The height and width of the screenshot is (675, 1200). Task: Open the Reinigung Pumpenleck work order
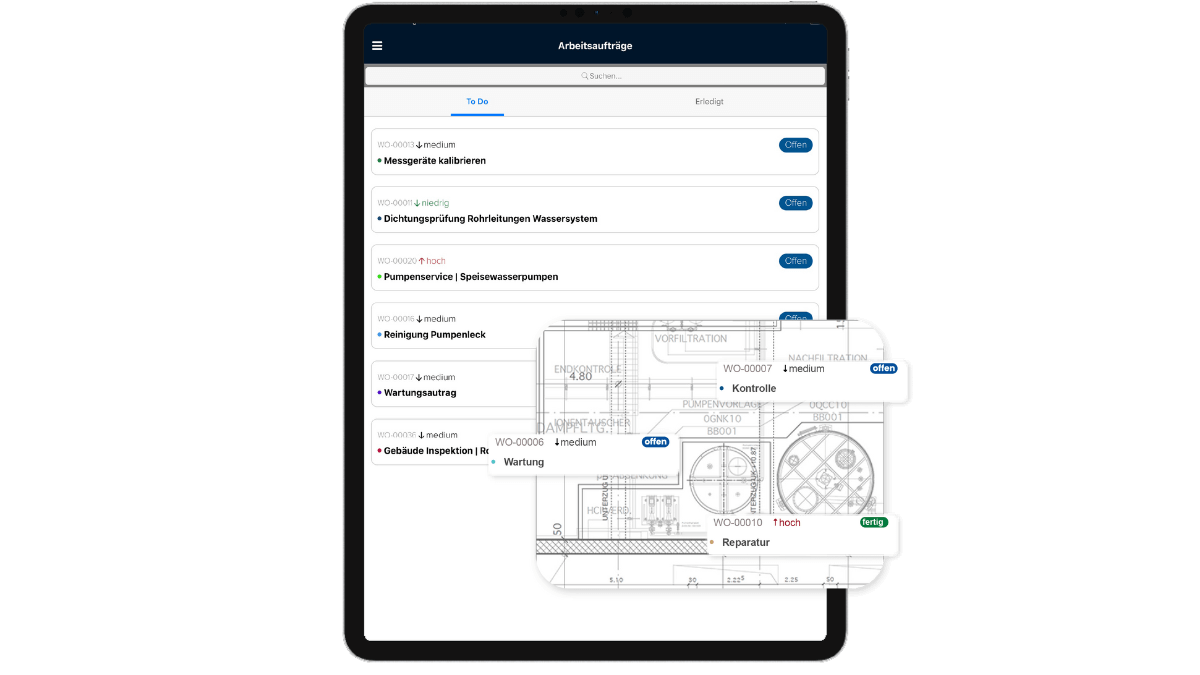tap(435, 335)
